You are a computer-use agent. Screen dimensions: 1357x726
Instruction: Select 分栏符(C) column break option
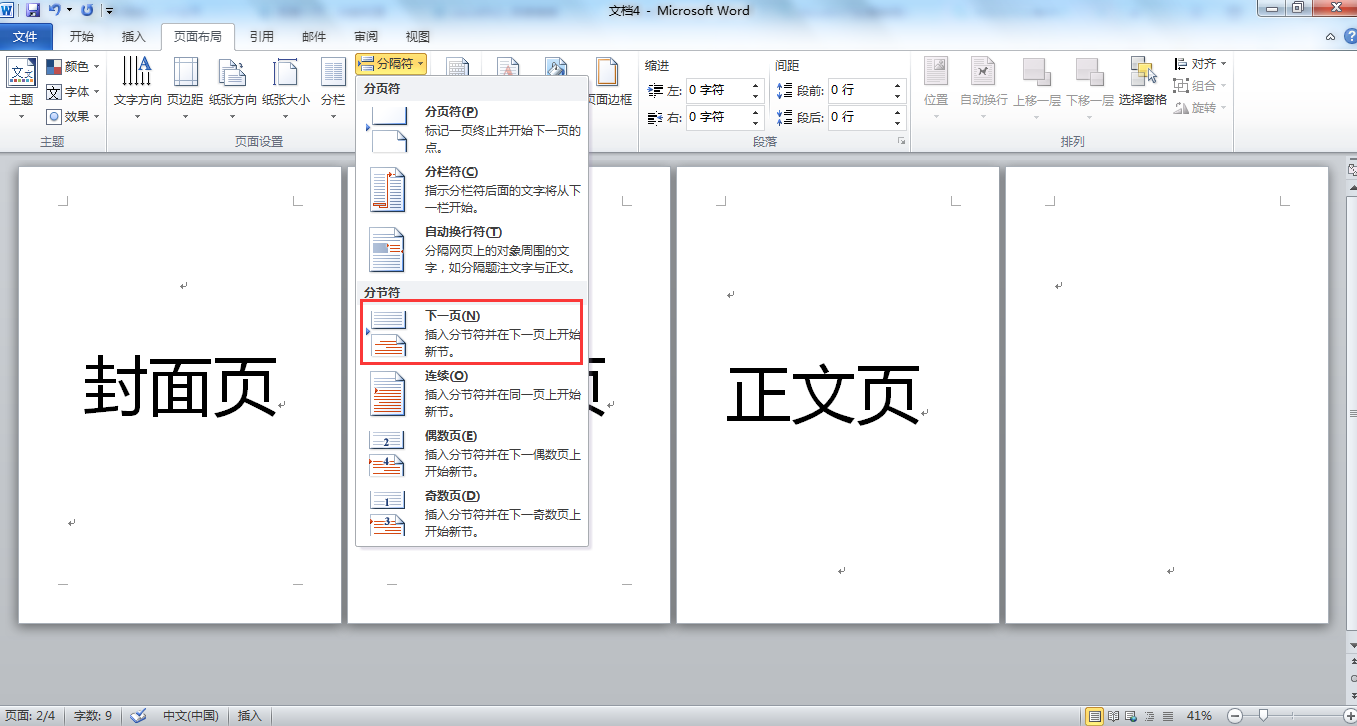point(472,190)
